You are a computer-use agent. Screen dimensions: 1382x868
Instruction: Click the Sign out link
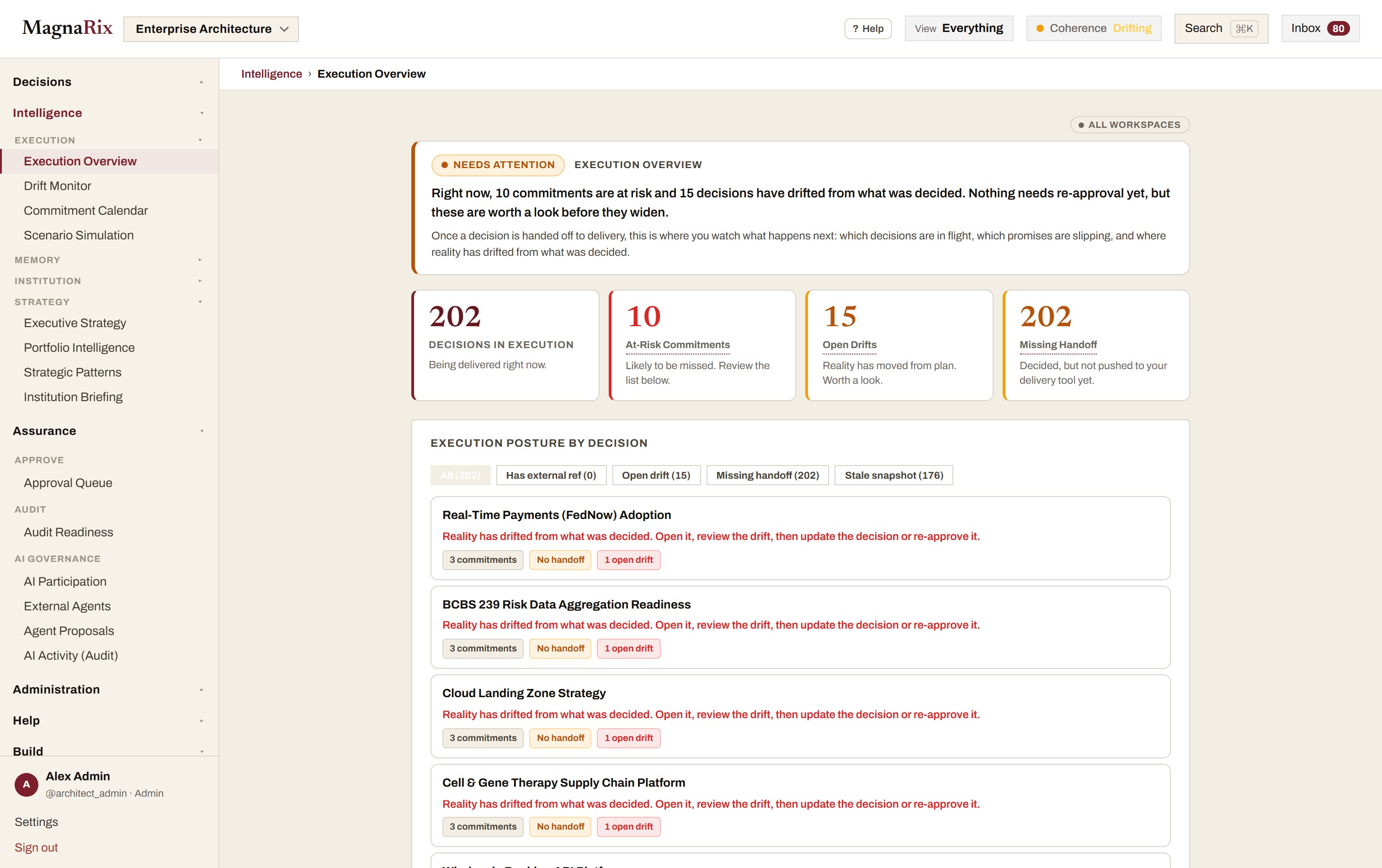click(36, 847)
